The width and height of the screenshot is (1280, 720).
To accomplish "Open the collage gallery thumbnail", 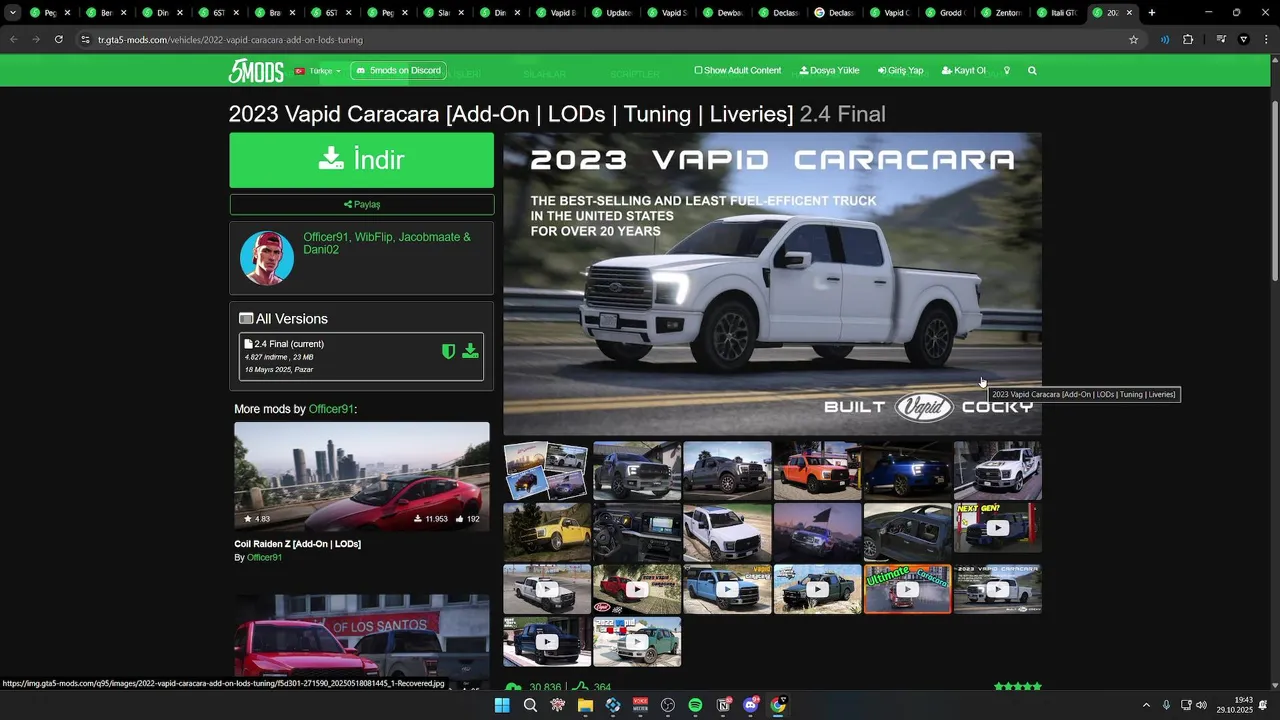I will point(546,470).
